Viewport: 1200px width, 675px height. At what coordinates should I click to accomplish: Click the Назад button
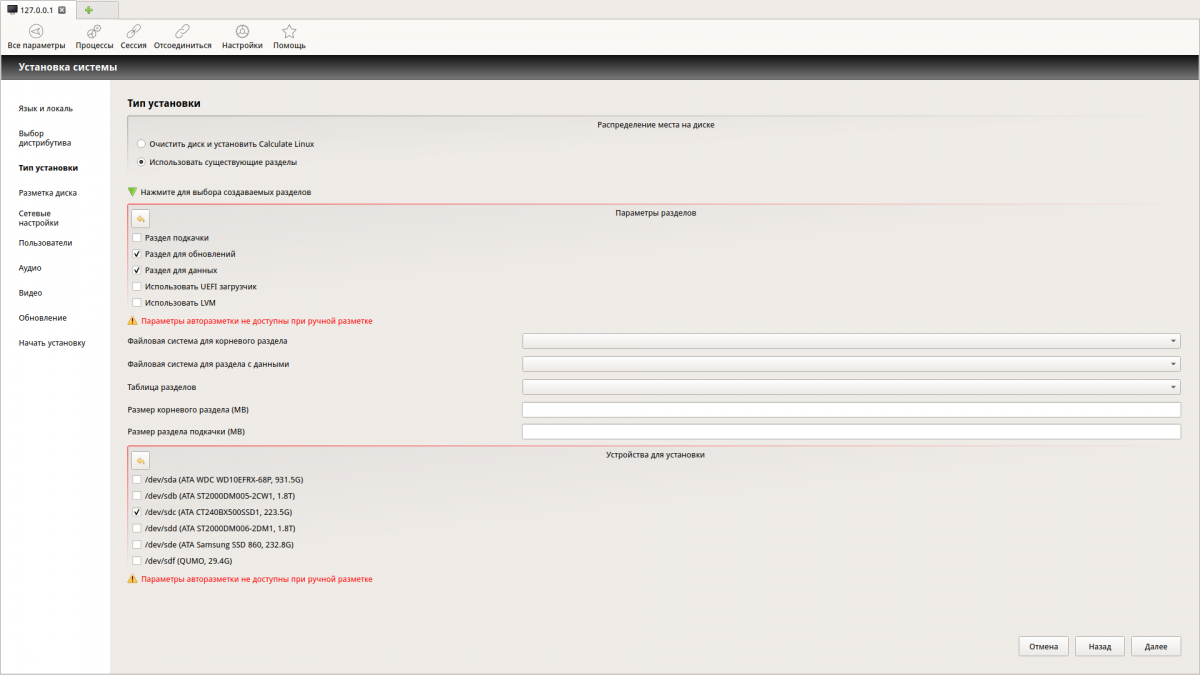[x=1100, y=647]
